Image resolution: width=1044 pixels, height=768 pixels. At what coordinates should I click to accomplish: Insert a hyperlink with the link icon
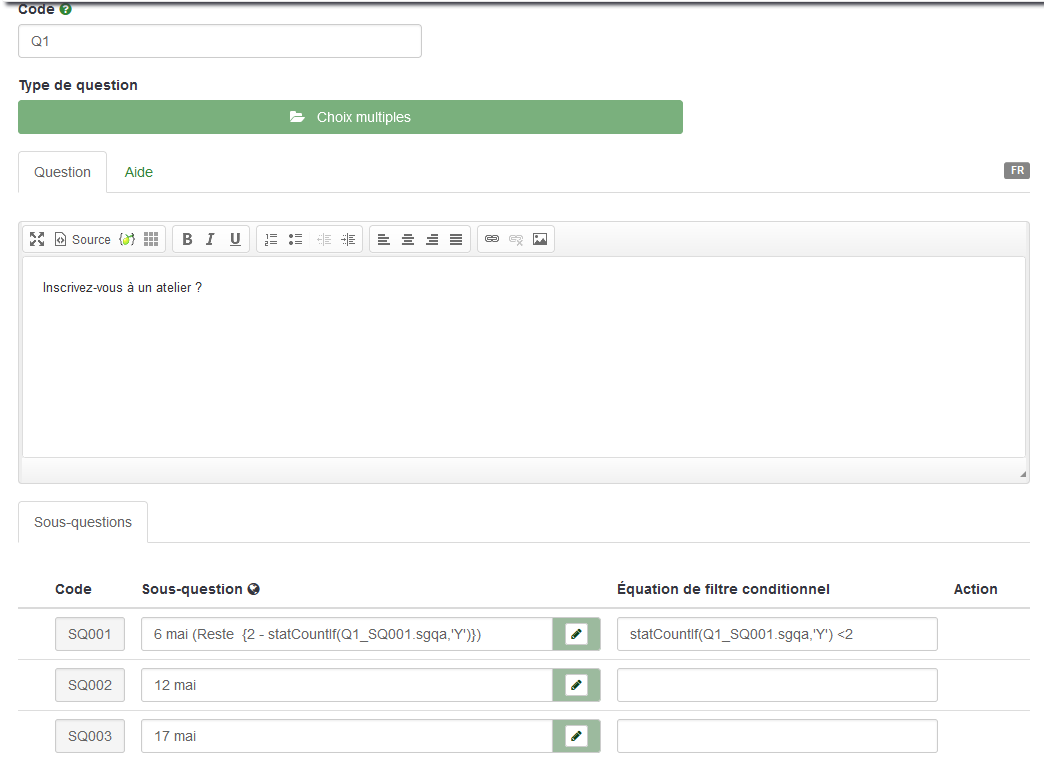coord(492,239)
